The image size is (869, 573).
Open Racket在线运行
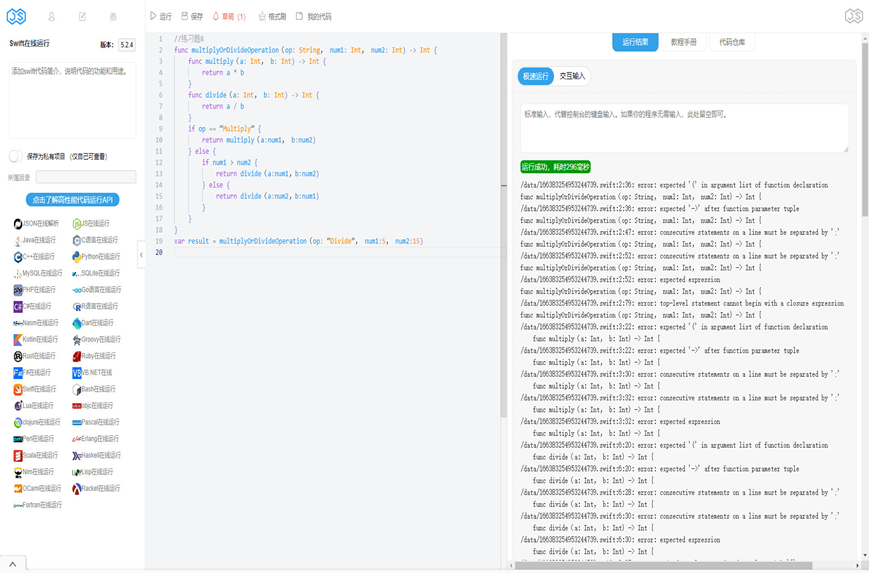tap(96, 489)
